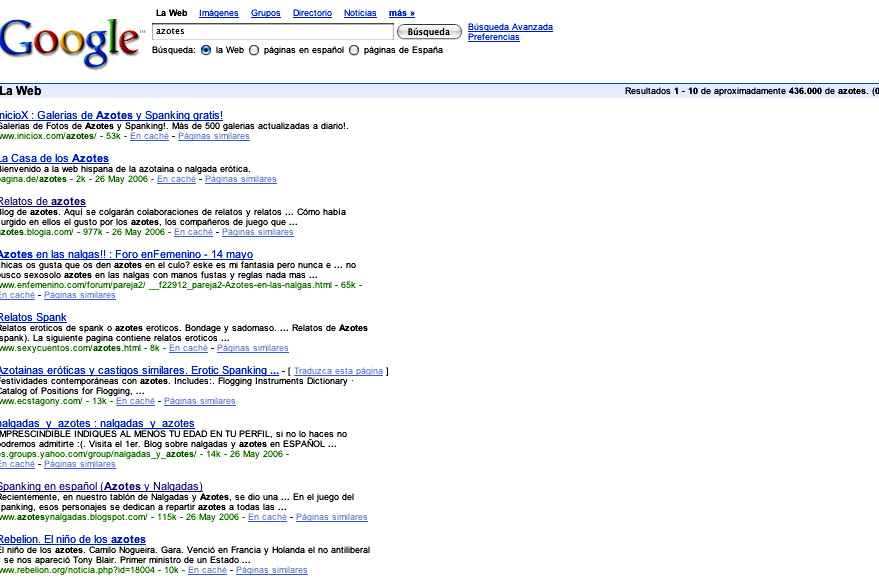Open Preferencias link
Image resolution: width=879 pixels, height=581 pixels.
tap(493, 37)
